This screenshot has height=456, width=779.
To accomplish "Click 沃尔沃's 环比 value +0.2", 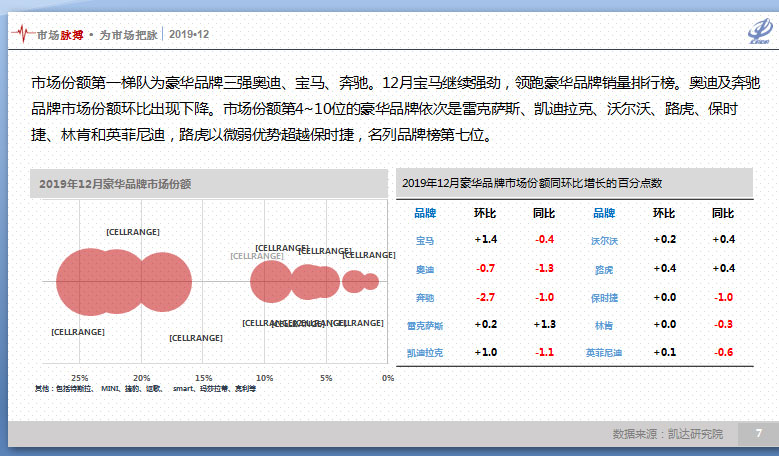I will point(665,239).
